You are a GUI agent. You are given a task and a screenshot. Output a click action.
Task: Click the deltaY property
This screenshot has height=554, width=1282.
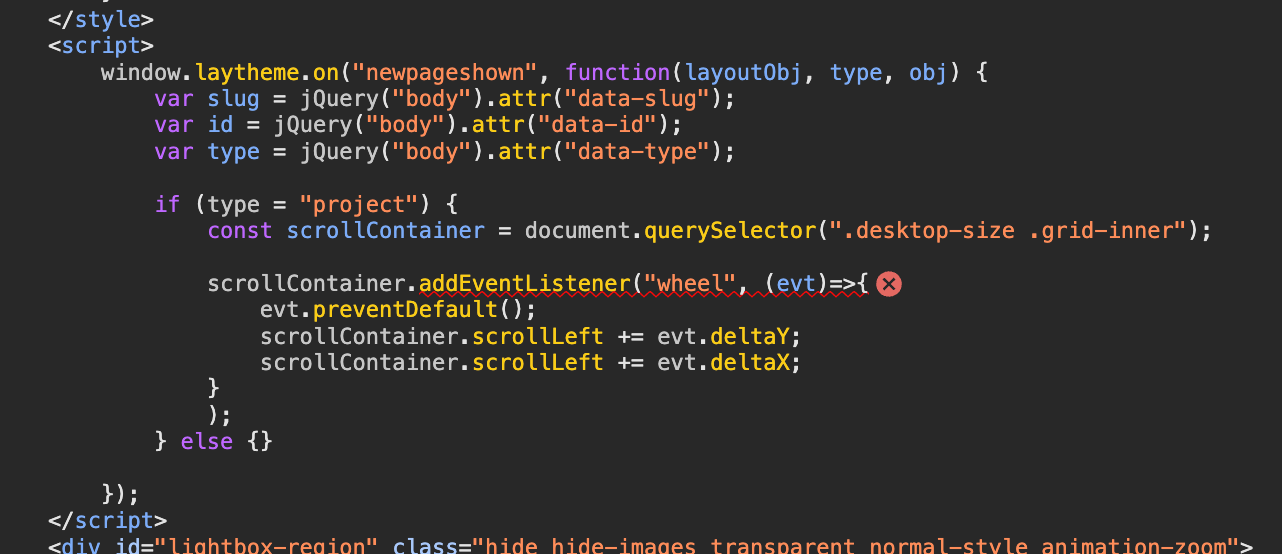756,335
